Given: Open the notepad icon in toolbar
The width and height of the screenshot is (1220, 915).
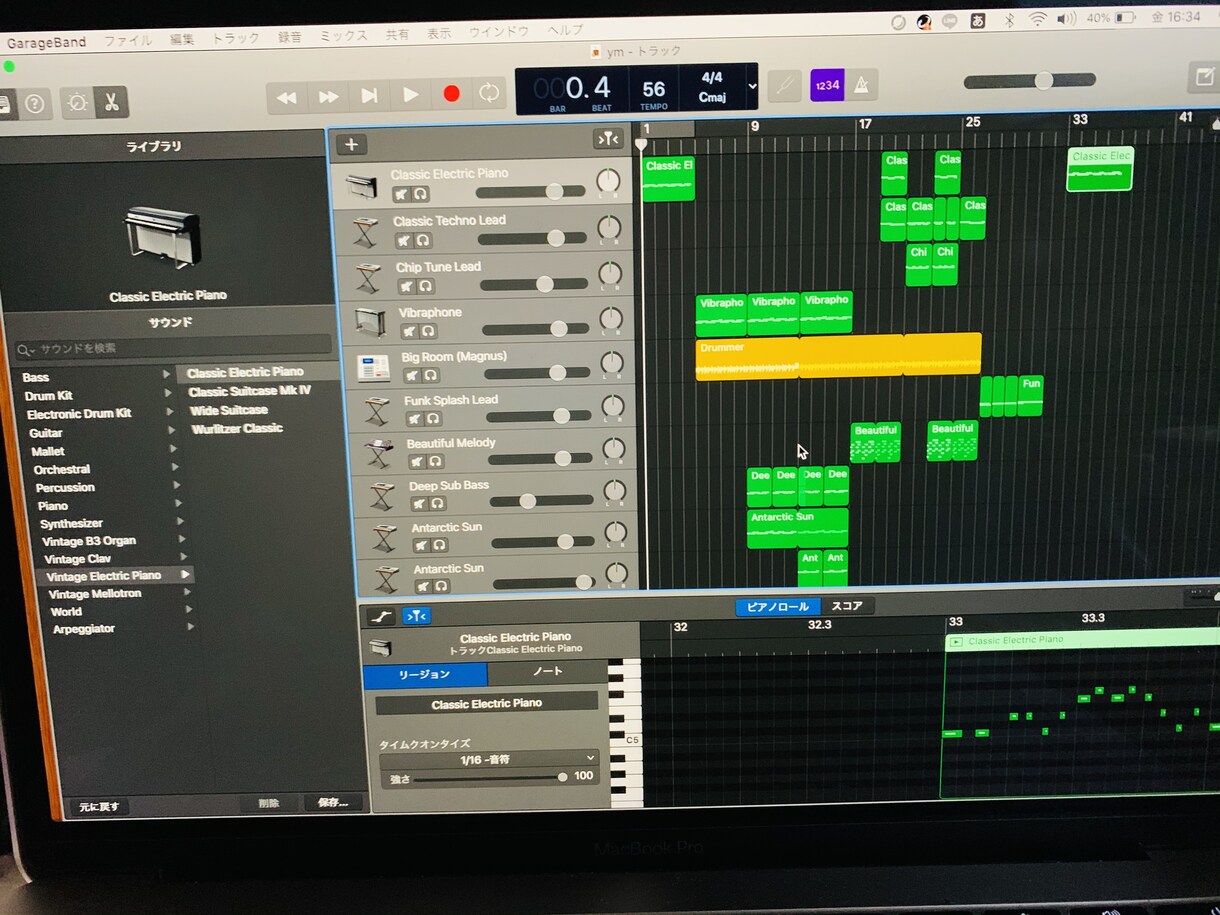Looking at the screenshot, I should pyautogui.click(x=1203, y=78).
